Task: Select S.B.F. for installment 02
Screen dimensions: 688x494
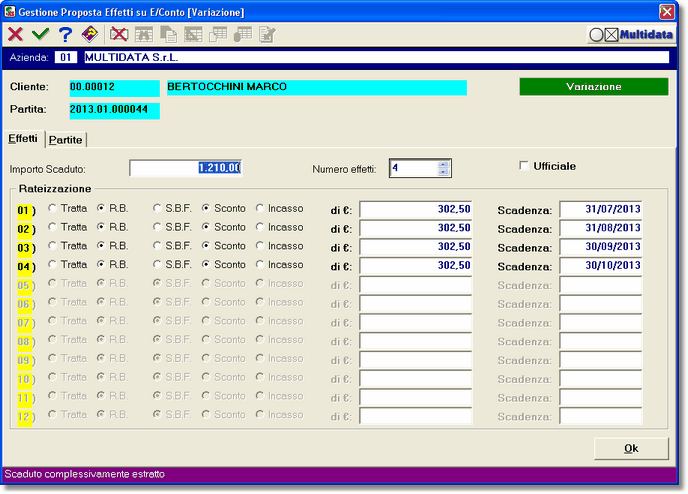Action: (157, 227)
